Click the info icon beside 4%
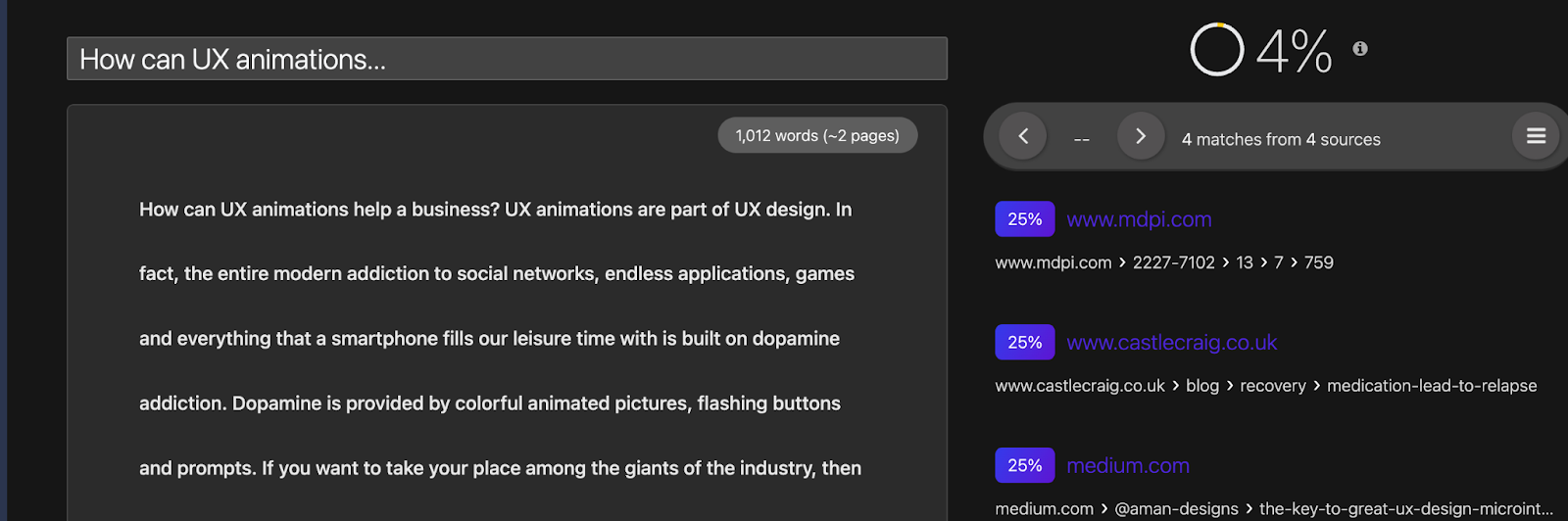Screen dimensions: 1568x521 point(1360,48)
